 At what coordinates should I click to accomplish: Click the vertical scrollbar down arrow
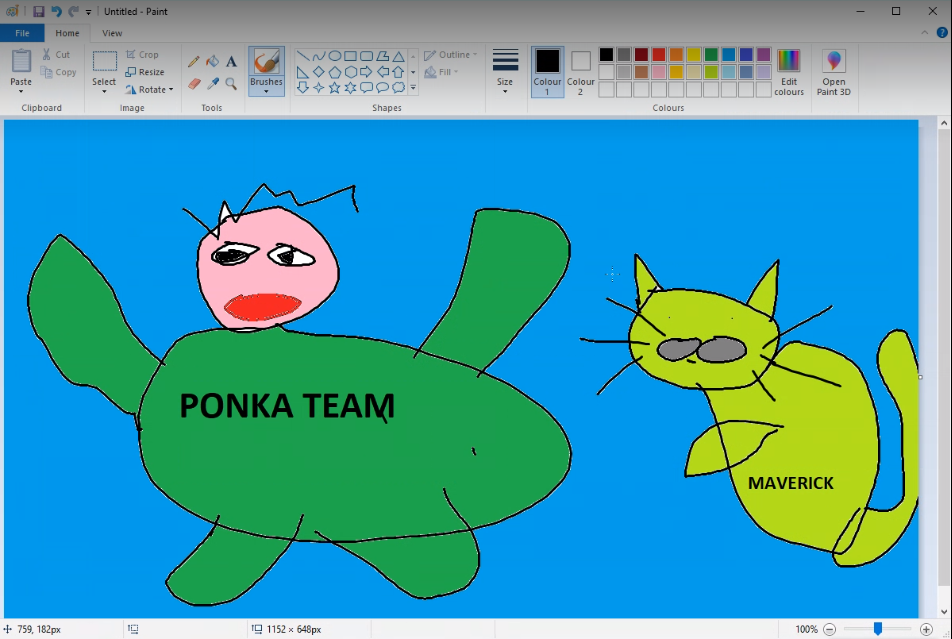[x=944, y=612]
